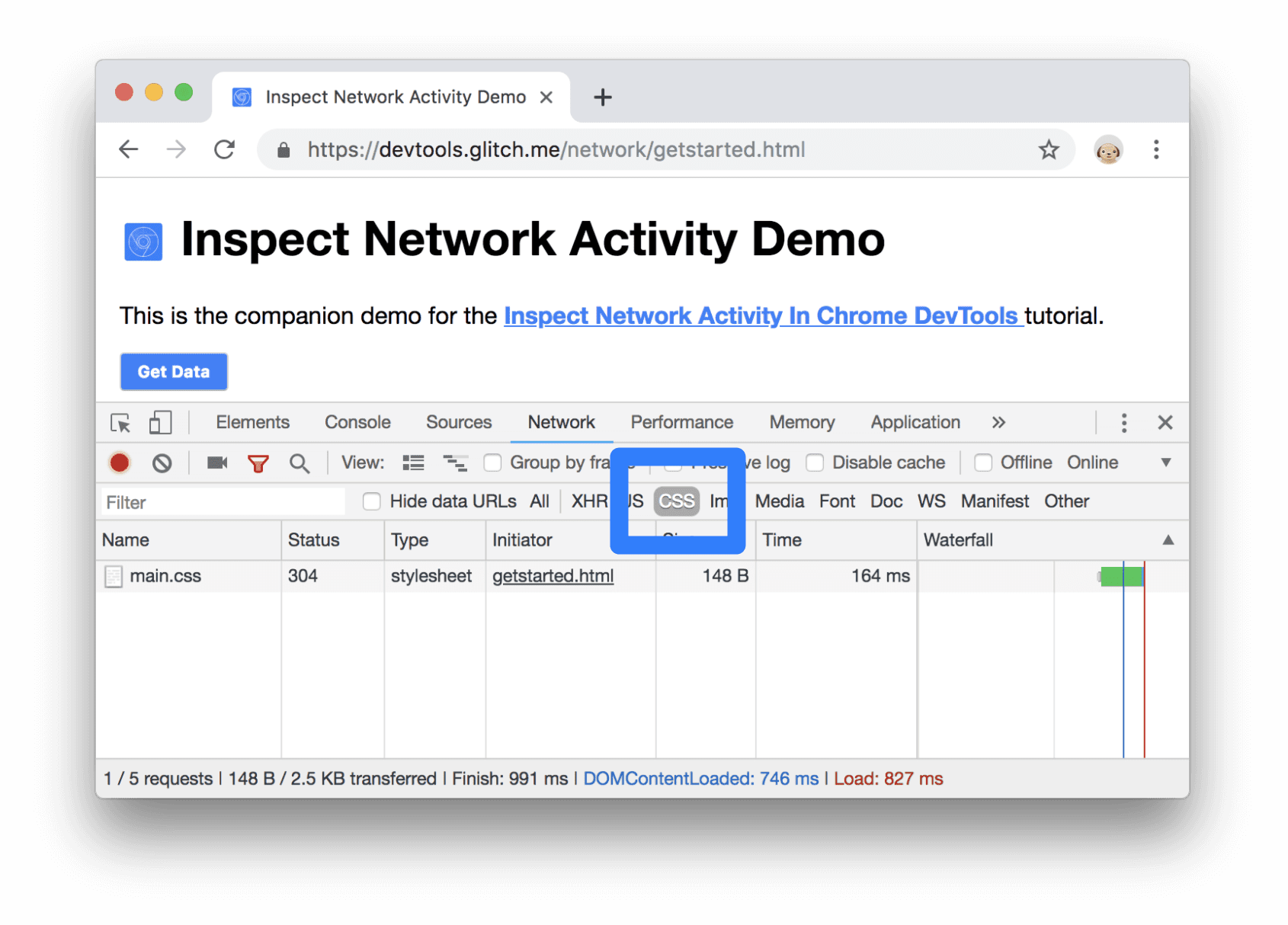Open the Sources panel

(x=458, y=422)
